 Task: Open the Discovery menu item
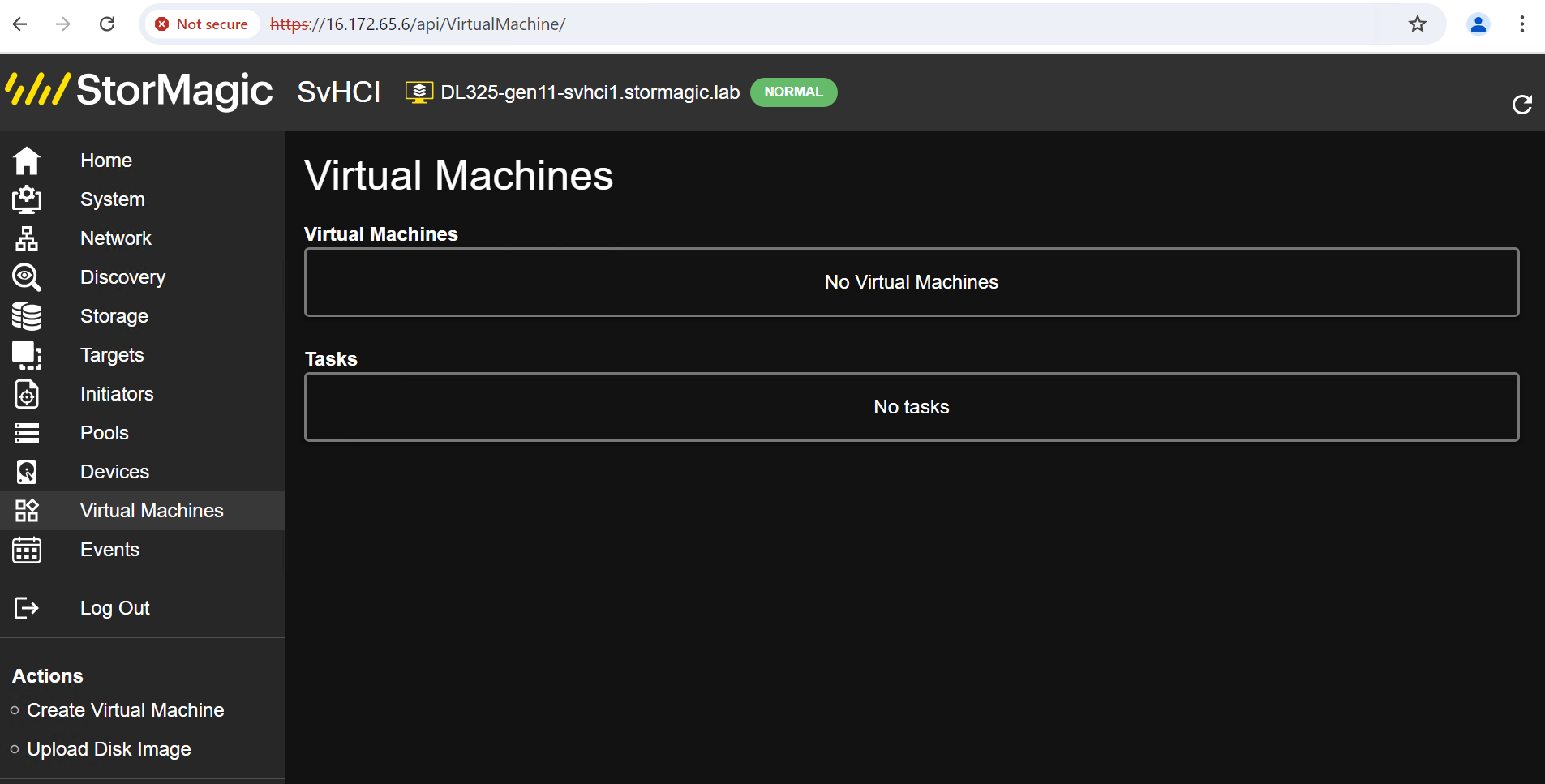click(123, 277)
